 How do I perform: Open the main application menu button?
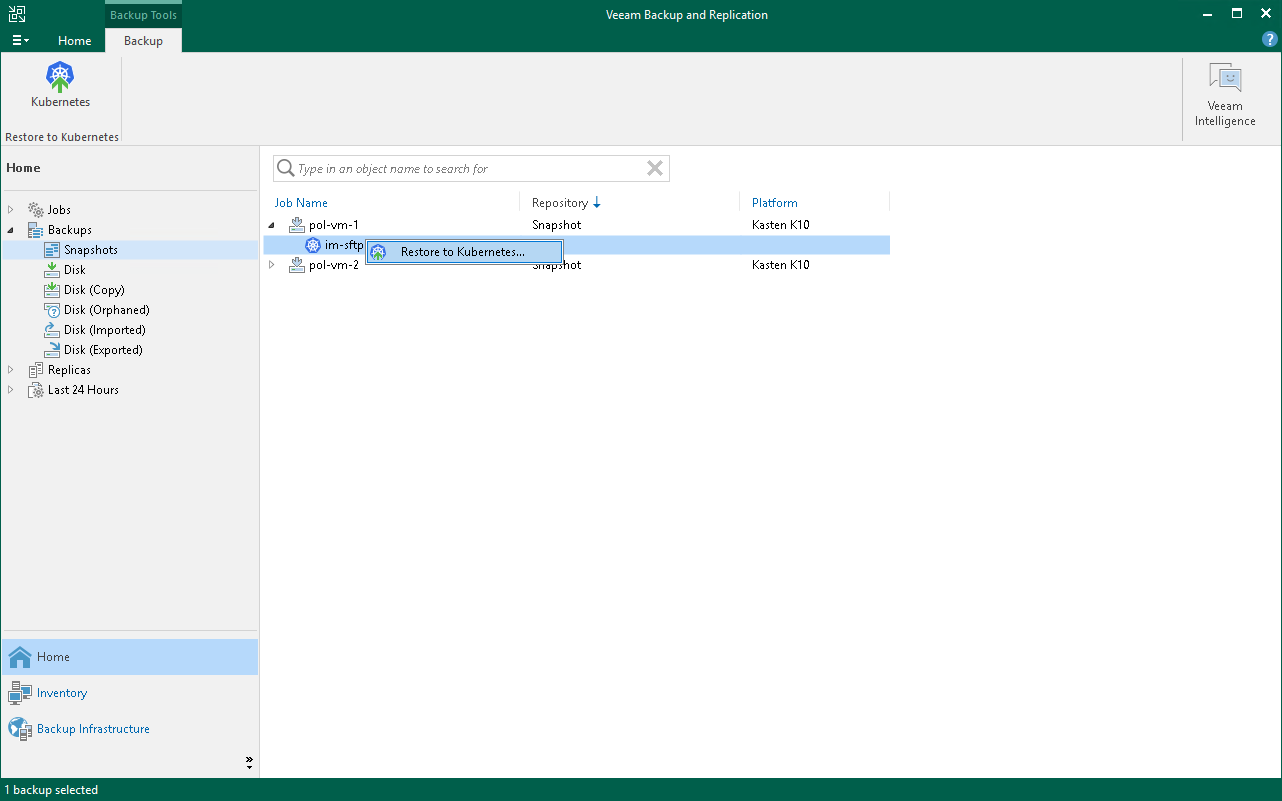pos(20,41)
